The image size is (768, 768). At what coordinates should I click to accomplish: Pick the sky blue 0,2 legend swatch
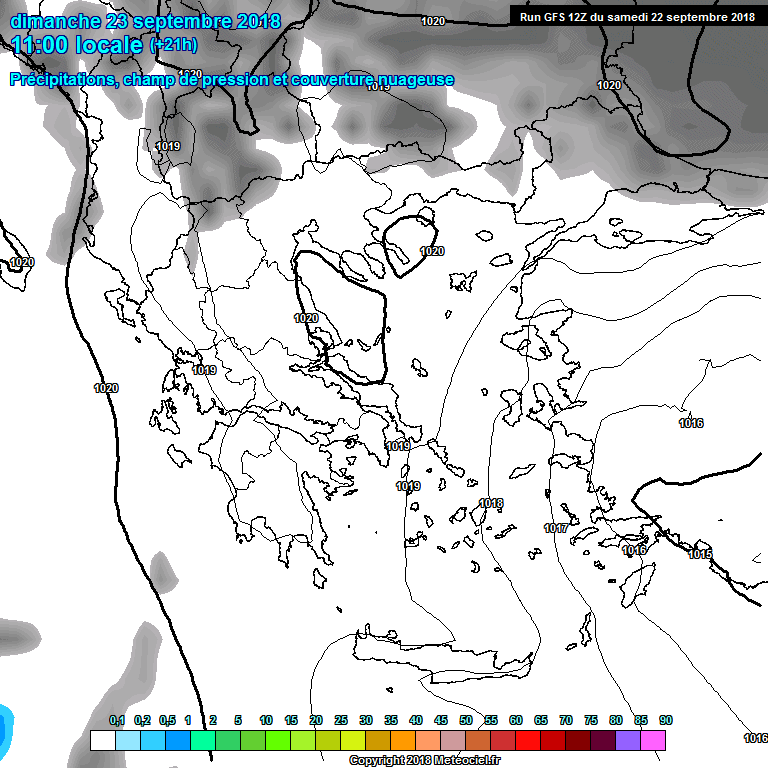pos(153,740)
